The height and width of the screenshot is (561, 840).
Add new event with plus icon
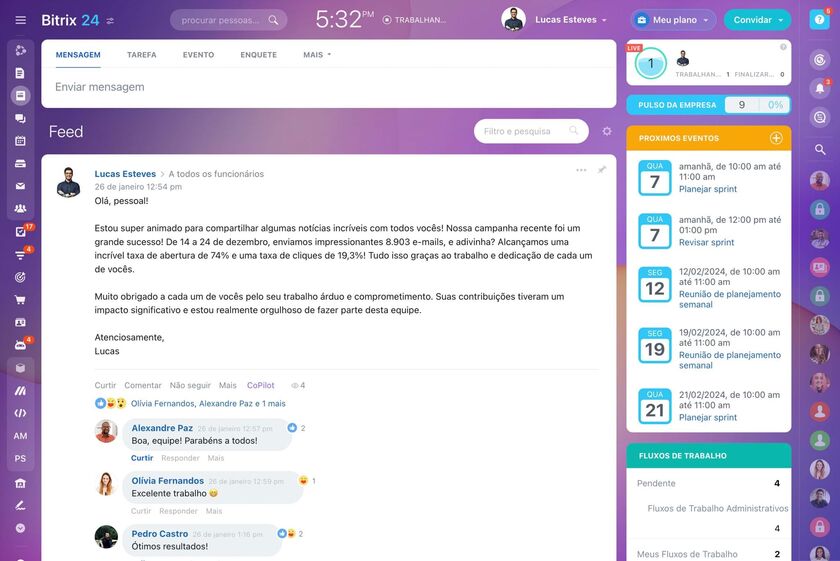tap(776, 138)
